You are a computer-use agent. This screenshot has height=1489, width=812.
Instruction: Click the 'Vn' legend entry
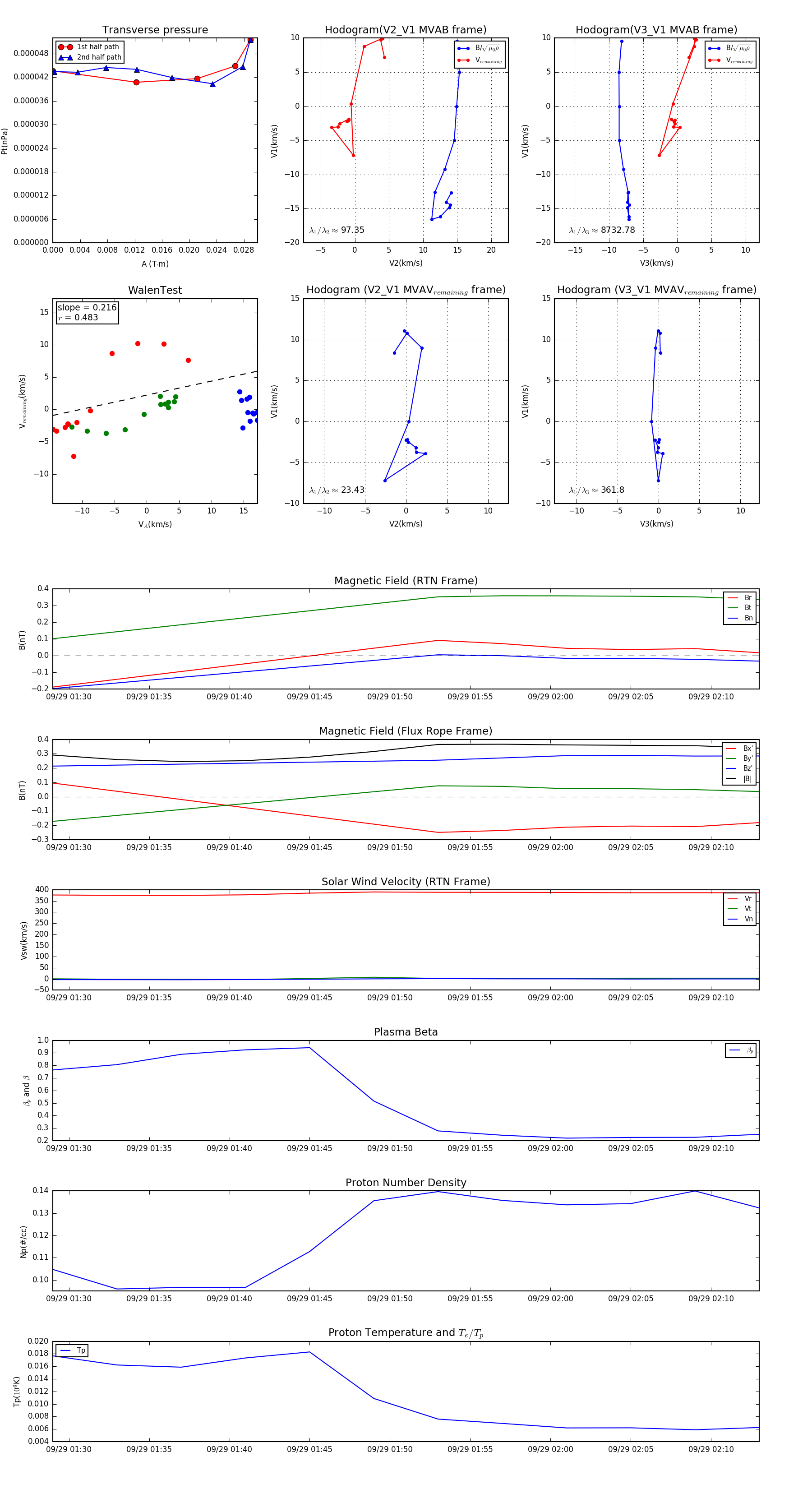[x=740, y=919]
